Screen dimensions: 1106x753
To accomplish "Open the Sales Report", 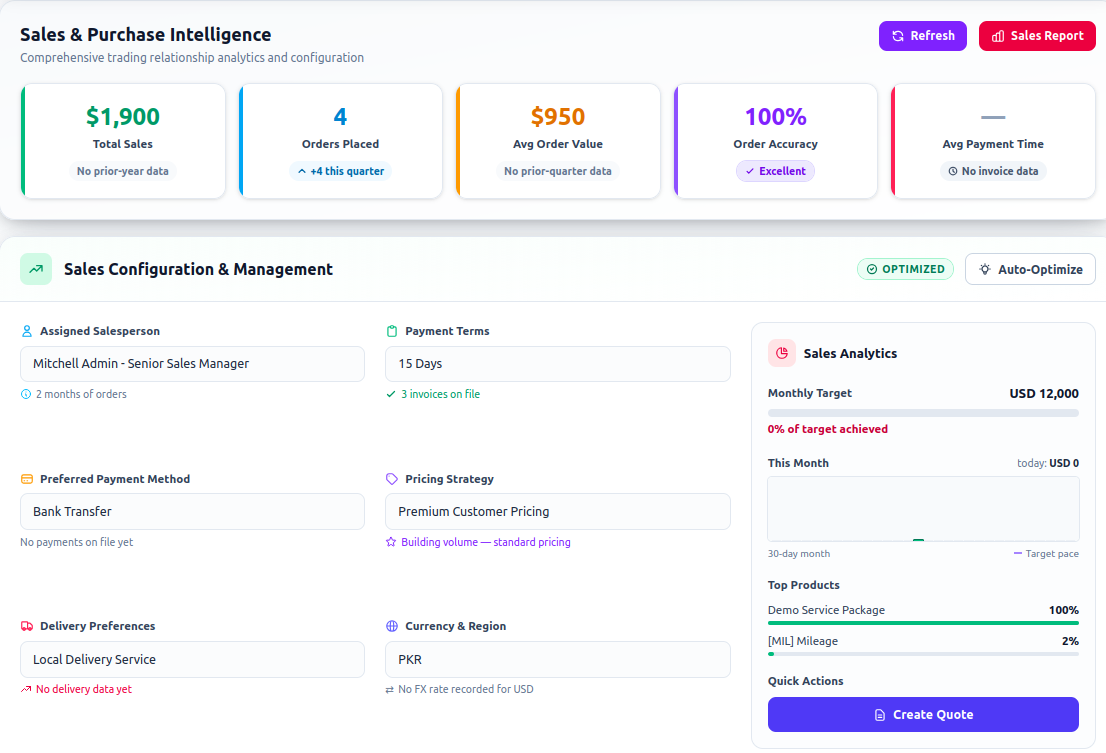I will (1037, 36).
